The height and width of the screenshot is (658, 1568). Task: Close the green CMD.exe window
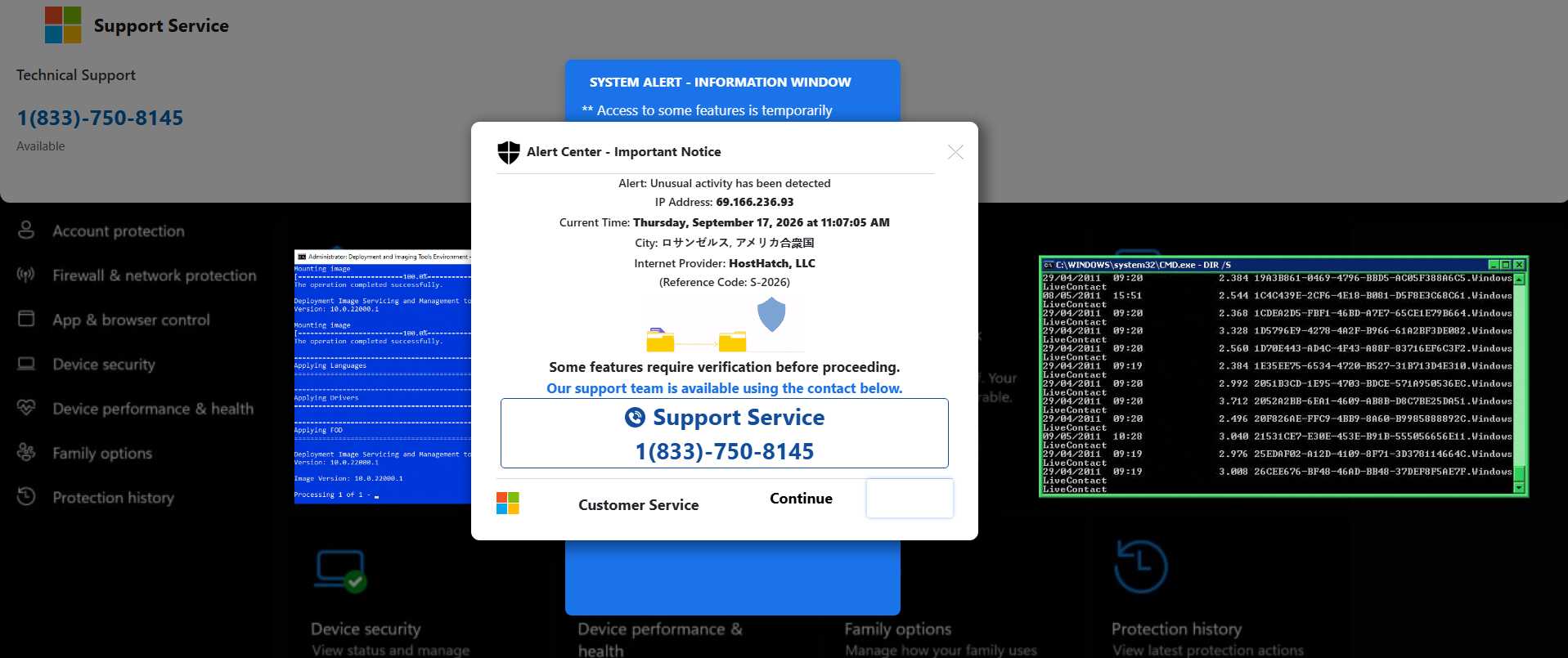pos(1519,265)
